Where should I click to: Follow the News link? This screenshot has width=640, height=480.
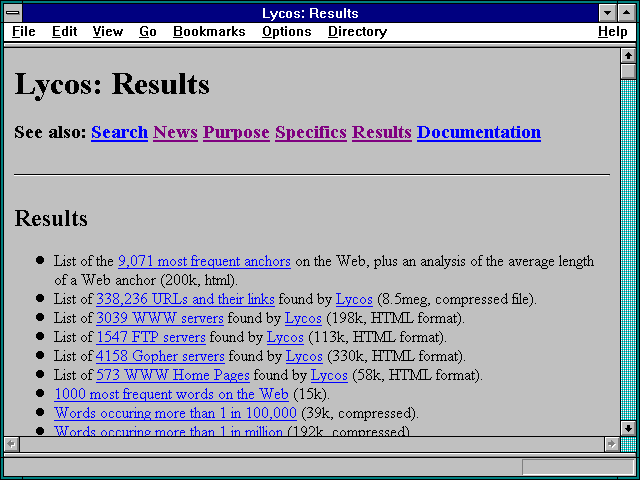tap(176, 132)
